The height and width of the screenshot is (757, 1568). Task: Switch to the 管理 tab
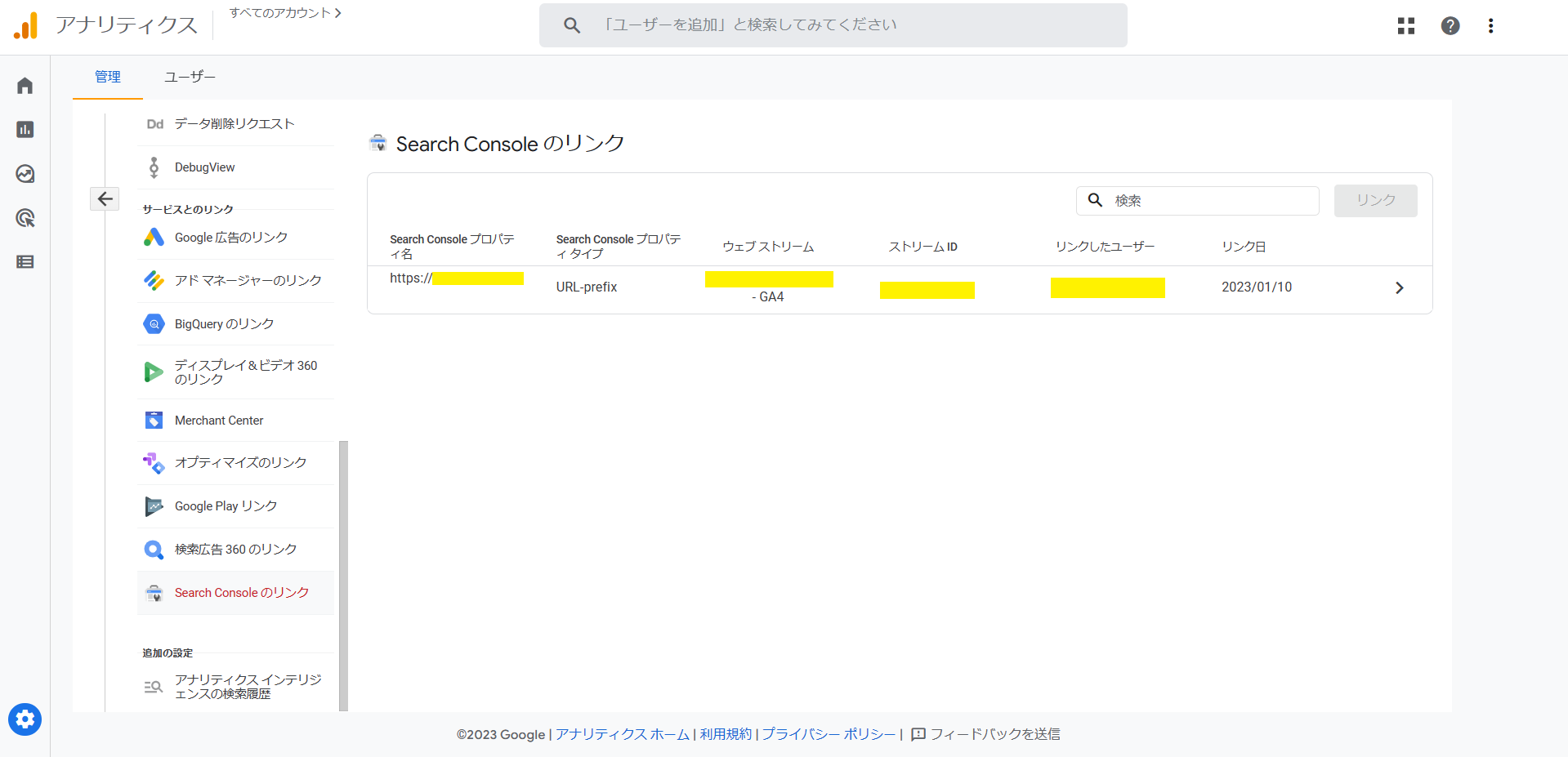[x=108, y=77]
